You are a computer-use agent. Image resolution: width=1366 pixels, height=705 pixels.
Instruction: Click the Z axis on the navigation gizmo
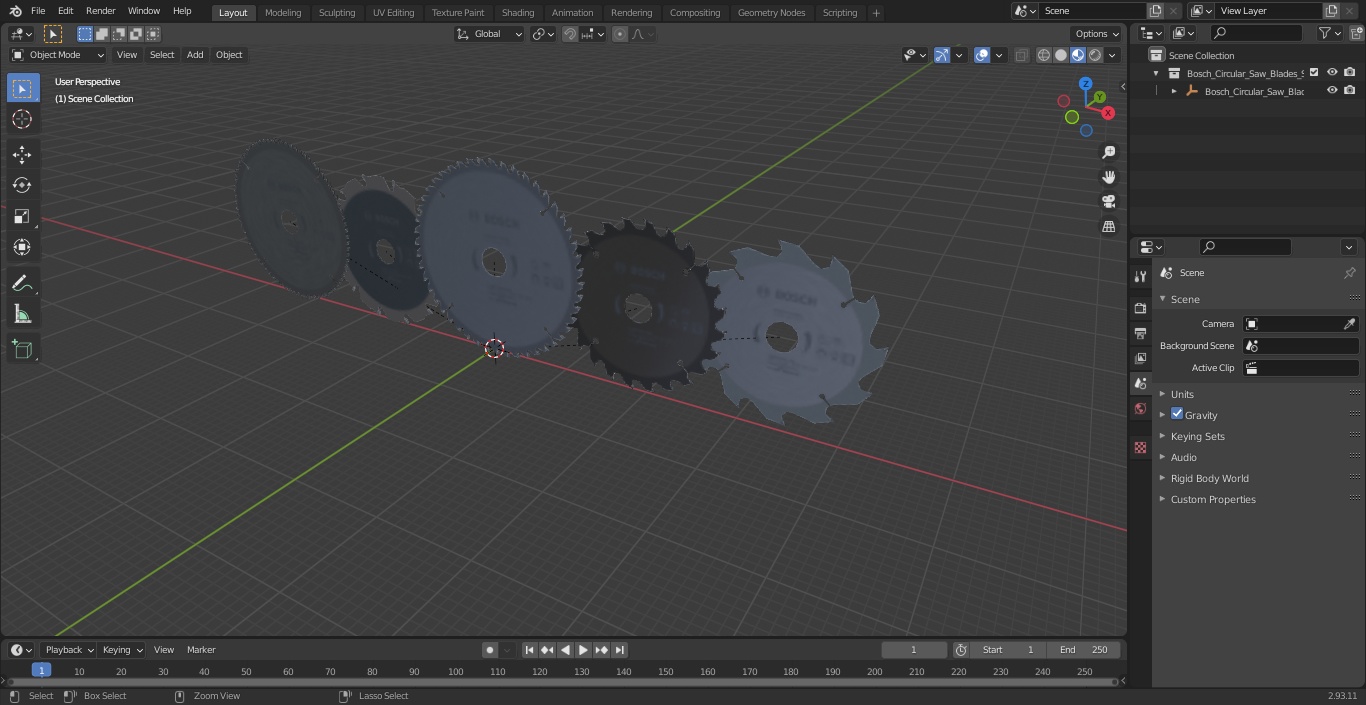coord(1086,84)
